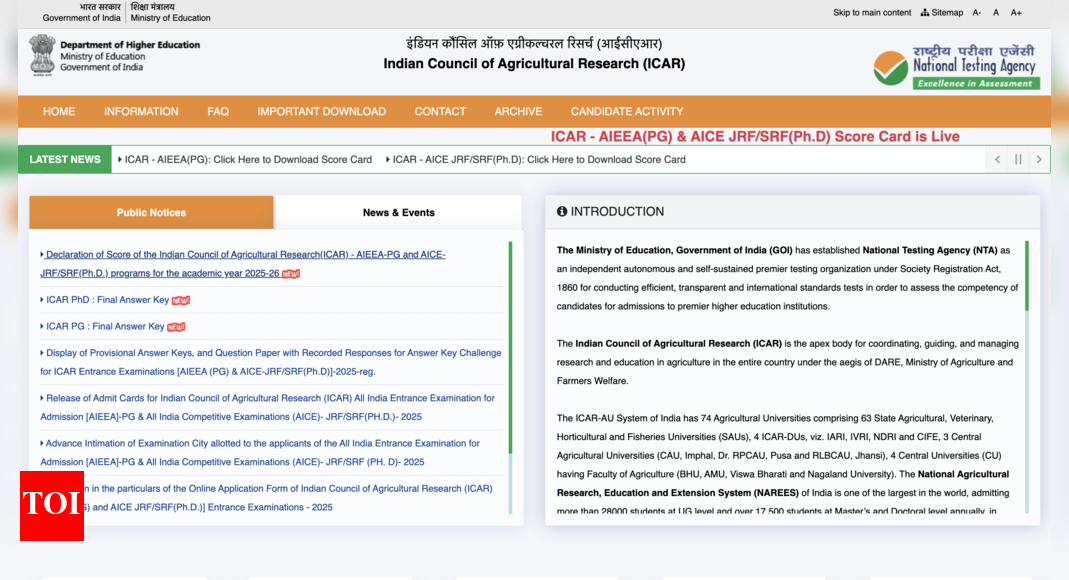Advance to next news ticker item
1069x580 pixels.
click(x=1039, y=159)
